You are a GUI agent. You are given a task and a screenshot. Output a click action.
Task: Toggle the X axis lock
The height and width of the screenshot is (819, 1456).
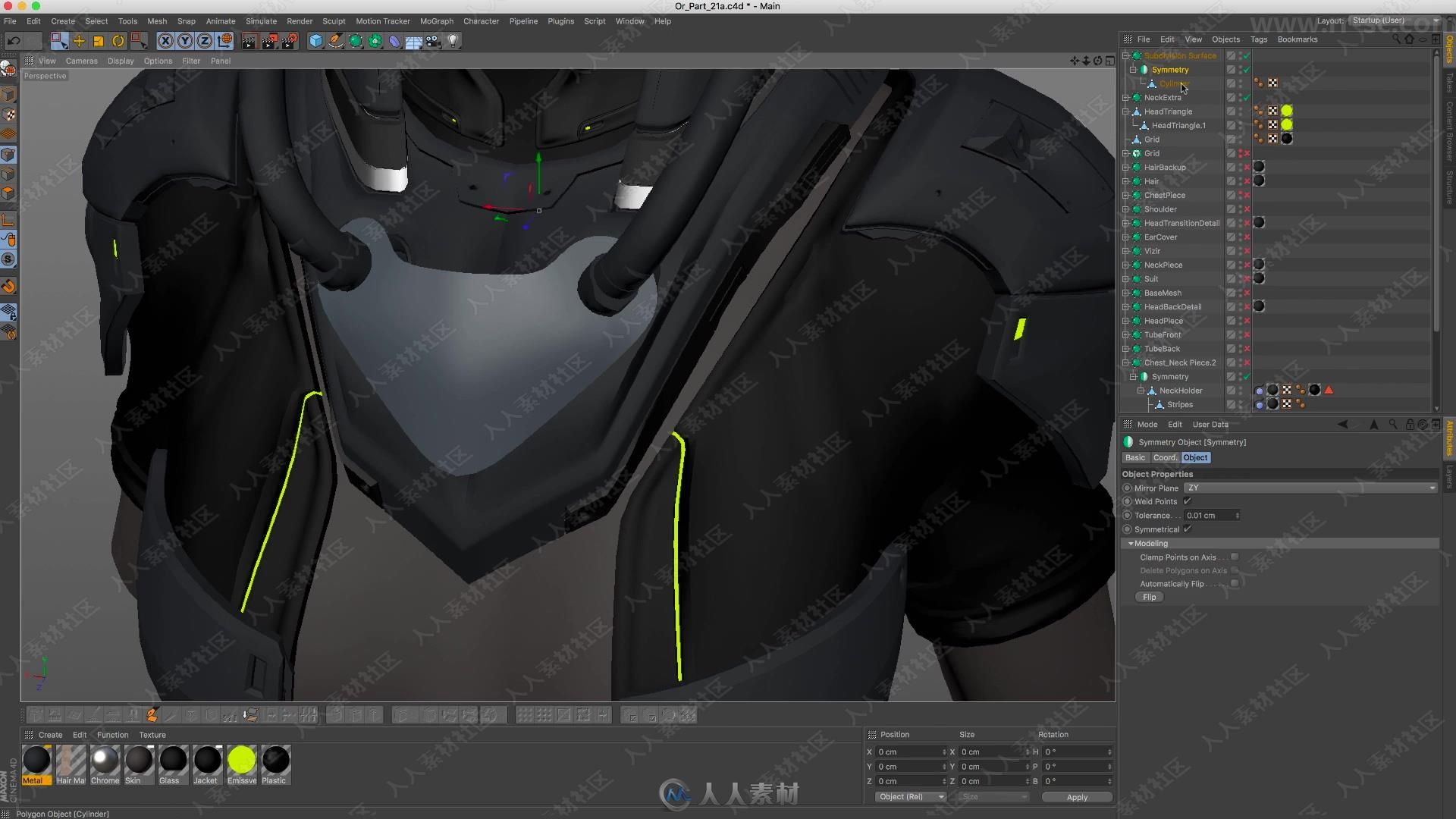165,41
